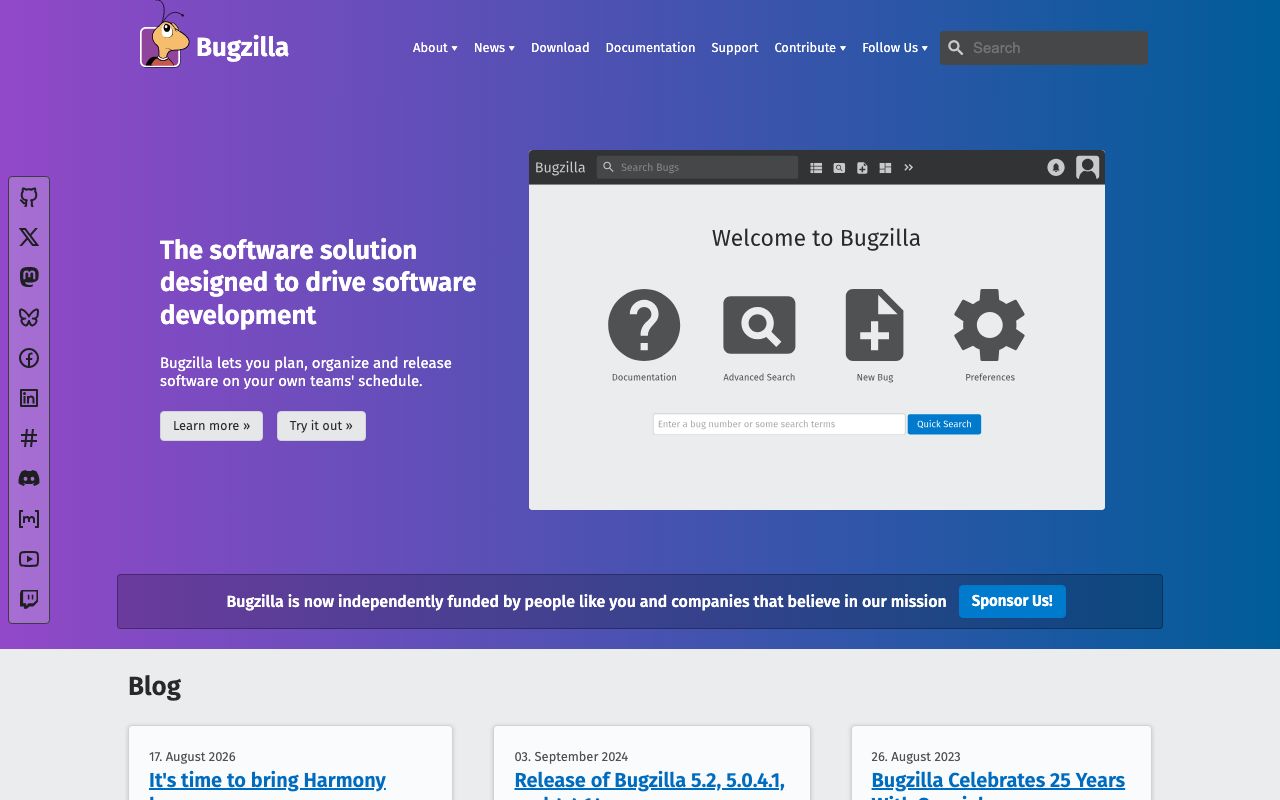
Task: Click the Quick Search button in the preview
Action: point(944,424)
